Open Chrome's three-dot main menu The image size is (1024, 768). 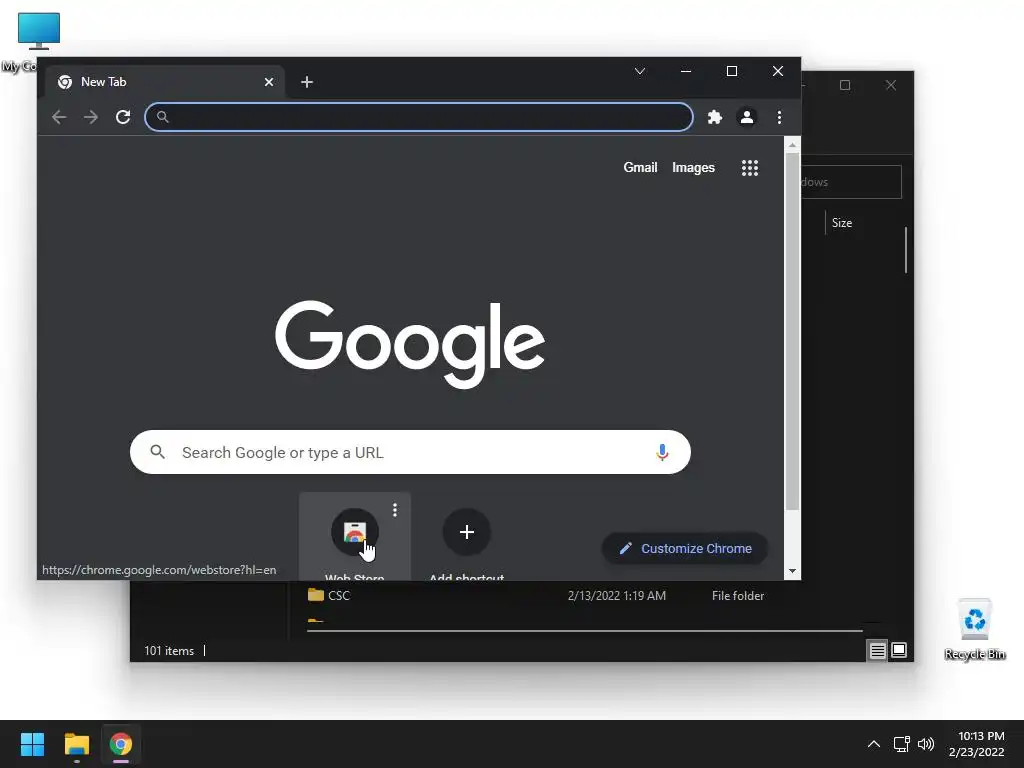point(779,118)
